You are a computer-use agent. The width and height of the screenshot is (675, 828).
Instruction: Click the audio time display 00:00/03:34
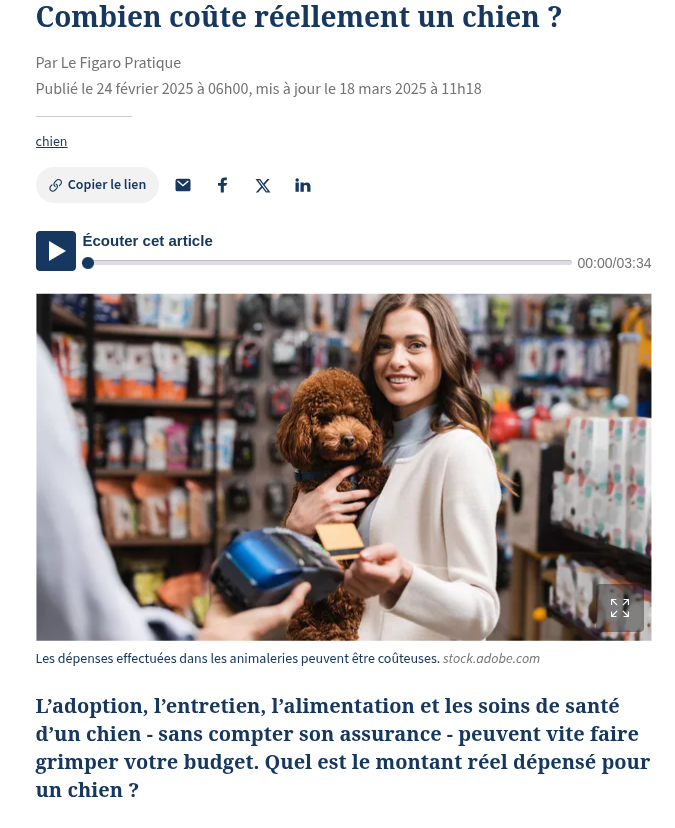pos(614,263)
